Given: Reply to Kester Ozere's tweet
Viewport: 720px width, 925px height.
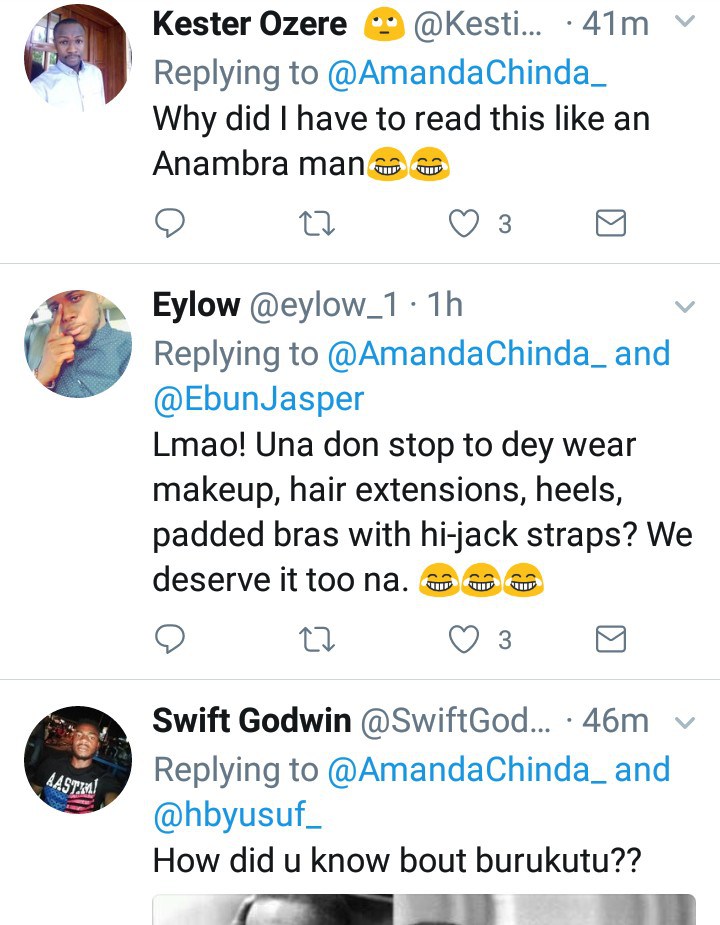Looking at the screenshot, I should tap(170, 223).
